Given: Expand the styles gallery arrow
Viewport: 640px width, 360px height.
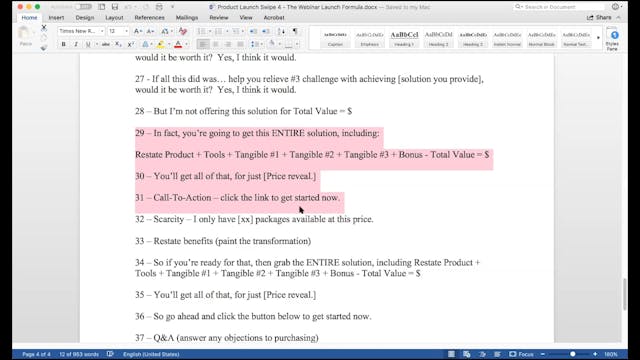Looking at the screenshot, I should tap(598, 38).
